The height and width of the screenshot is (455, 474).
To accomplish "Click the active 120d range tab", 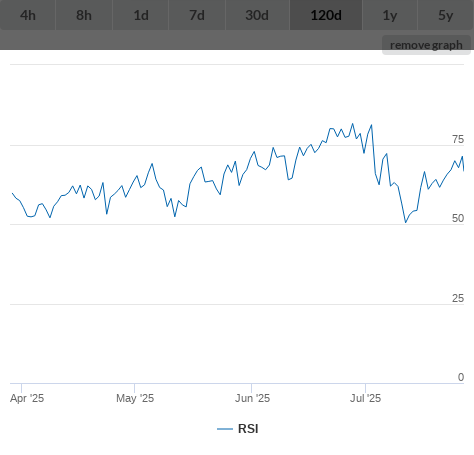I will 326,15.
